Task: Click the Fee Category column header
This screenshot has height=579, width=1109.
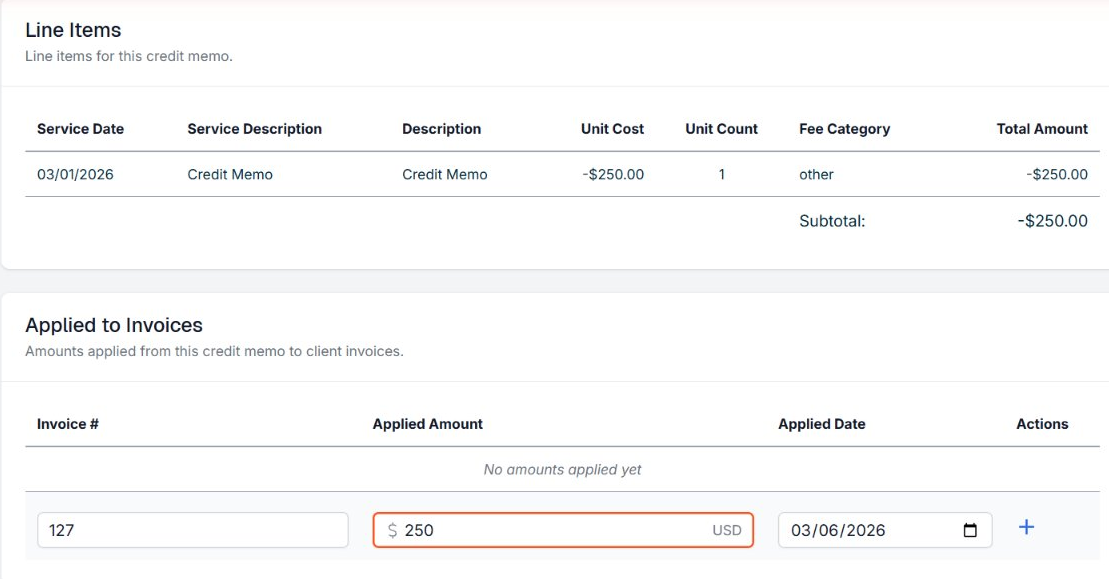Action: tap(844, 129)
